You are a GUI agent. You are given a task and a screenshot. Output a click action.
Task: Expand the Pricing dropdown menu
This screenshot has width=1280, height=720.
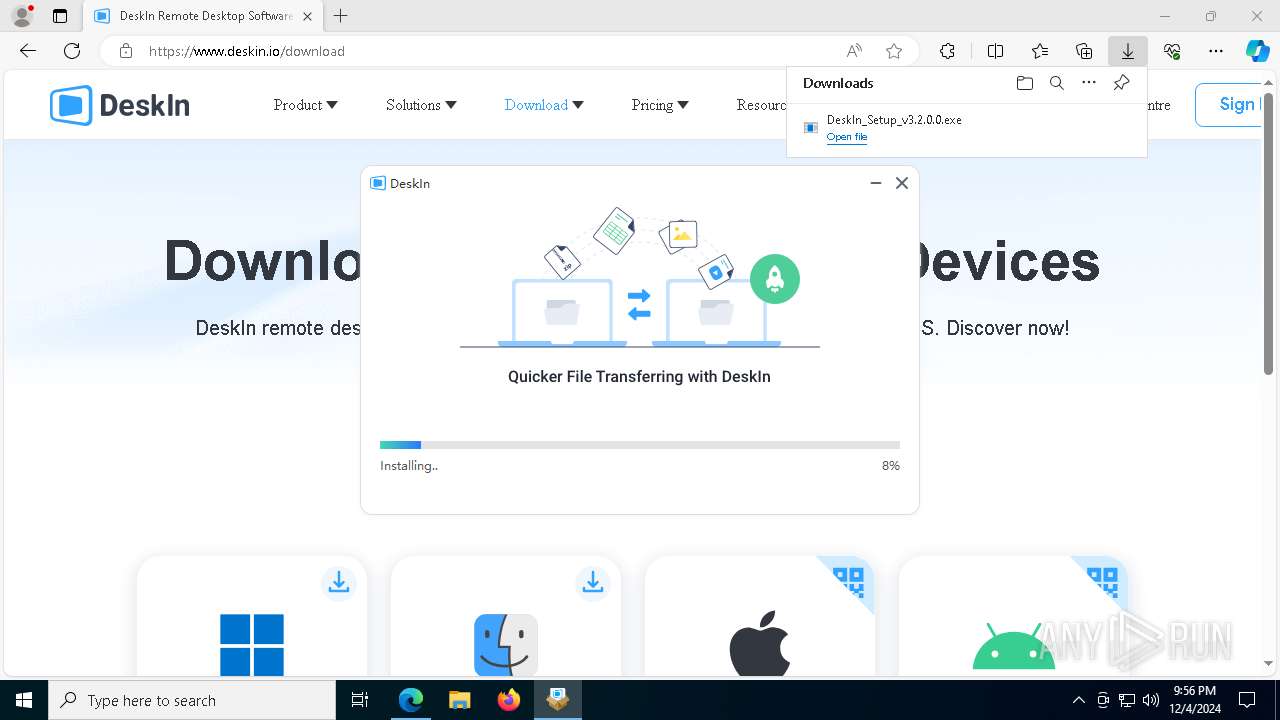tap(660, 105)
